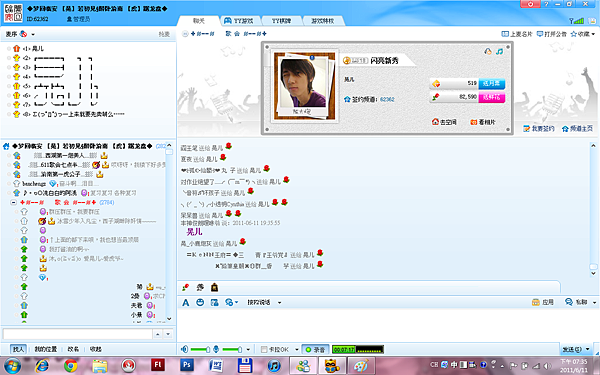
Task: Open the Paint palette icon in taskbar
Action: (x=361, y=365)
